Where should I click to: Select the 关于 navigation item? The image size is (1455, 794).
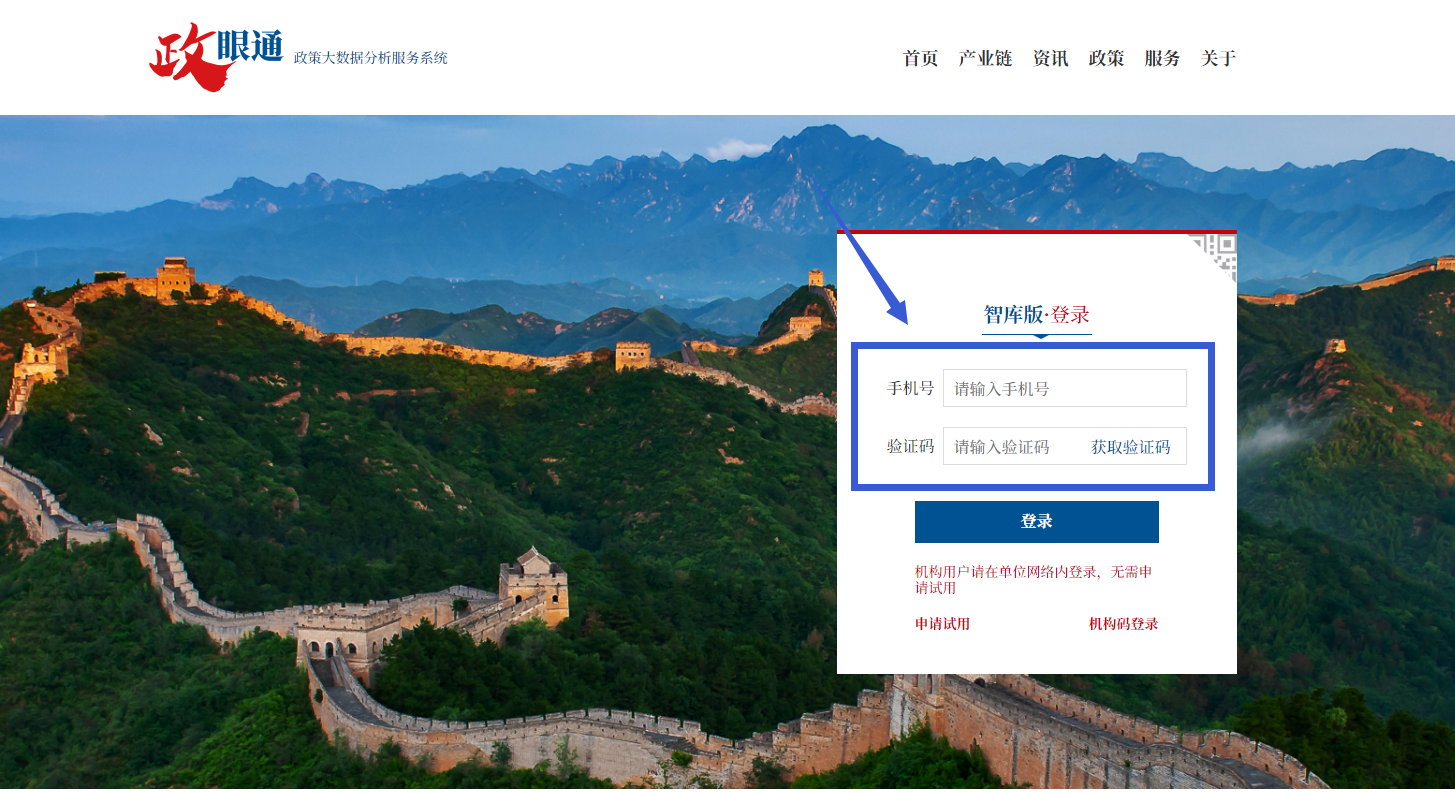pyautogui.click(x=1218, y=58)
